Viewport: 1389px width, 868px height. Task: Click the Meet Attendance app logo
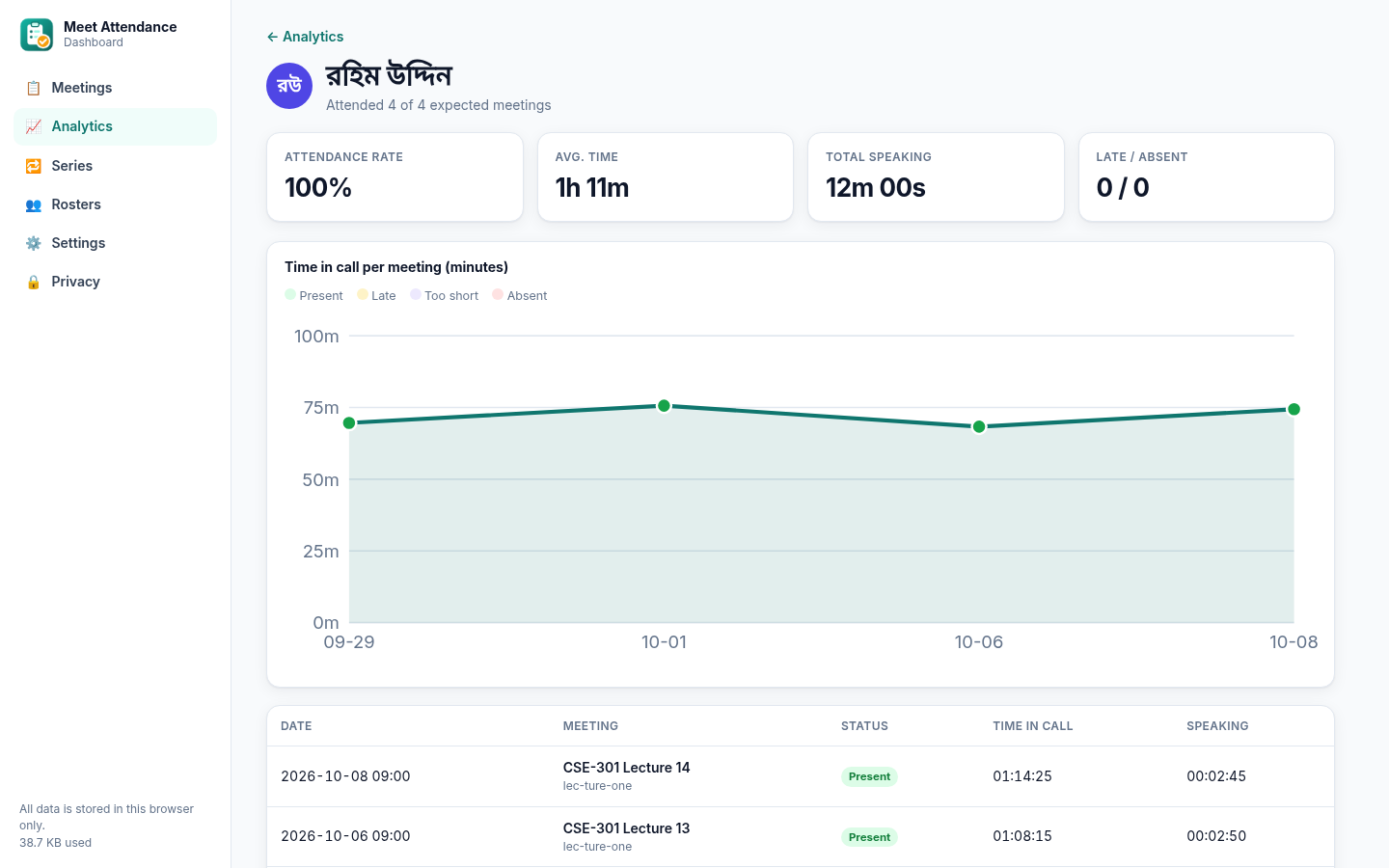(x=37, y=35)
